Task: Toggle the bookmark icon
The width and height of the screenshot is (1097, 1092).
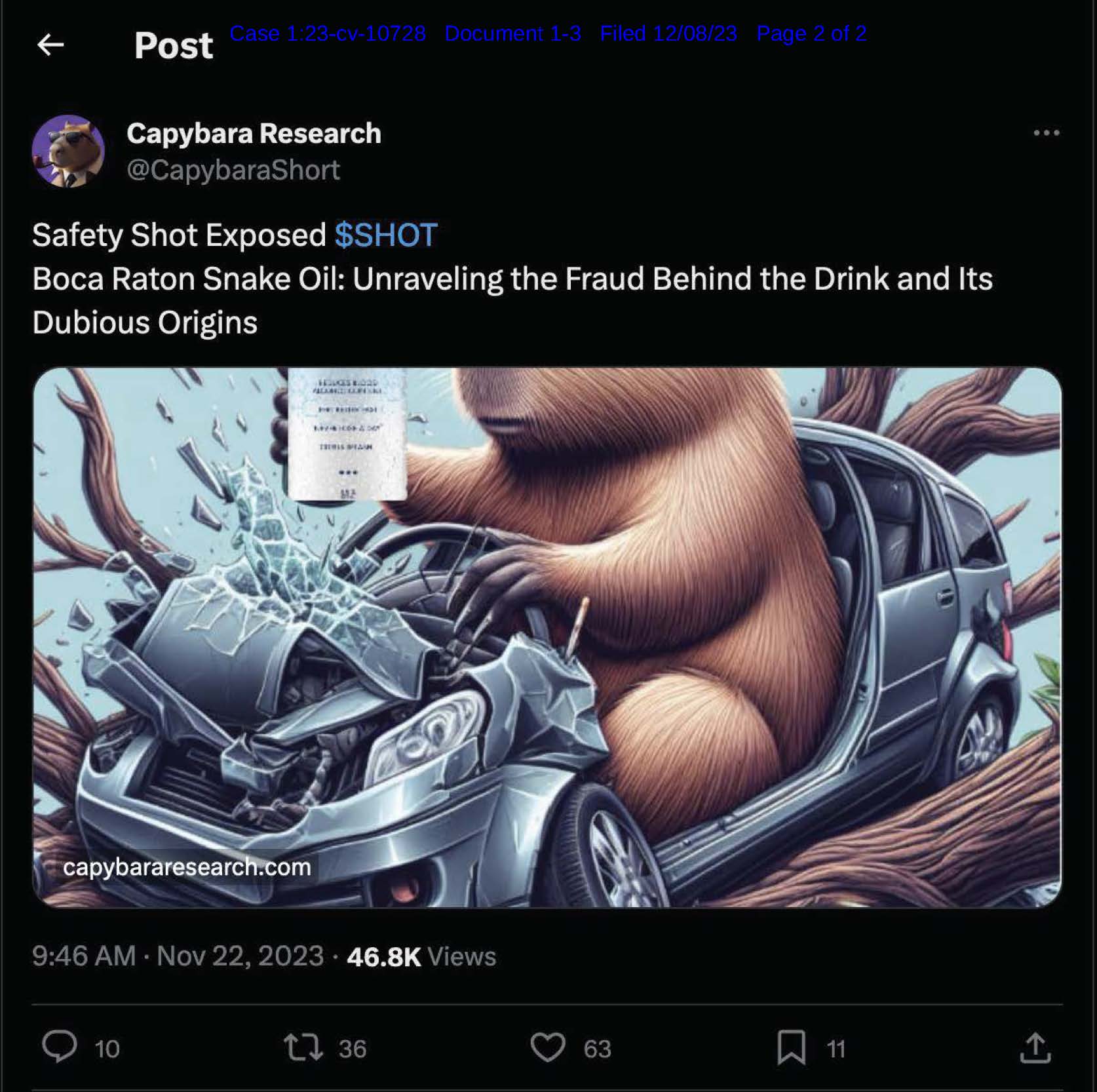Action: pos(791,1047)
